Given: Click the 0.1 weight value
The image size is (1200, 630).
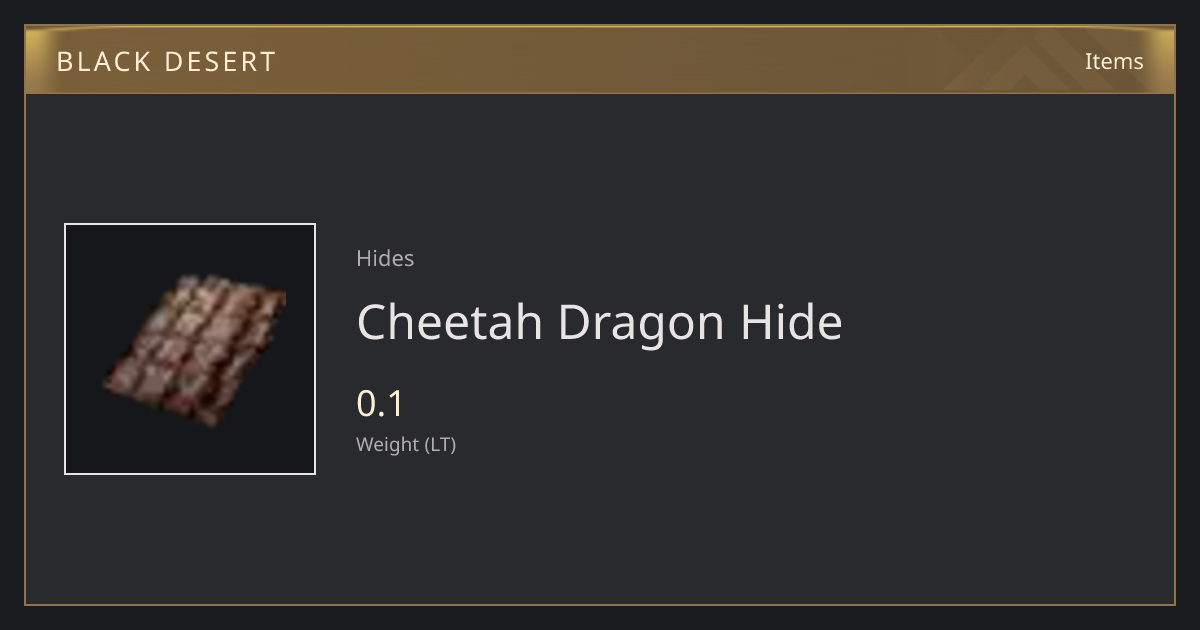Looking at the screenshot, I should point(380,404).
